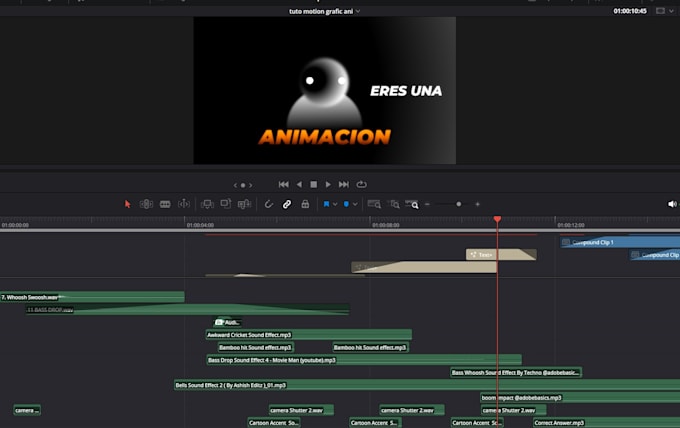The image size is (680, 428).
Task: Open the marker color dropdown arrow
Action: [x=355, y=204]
